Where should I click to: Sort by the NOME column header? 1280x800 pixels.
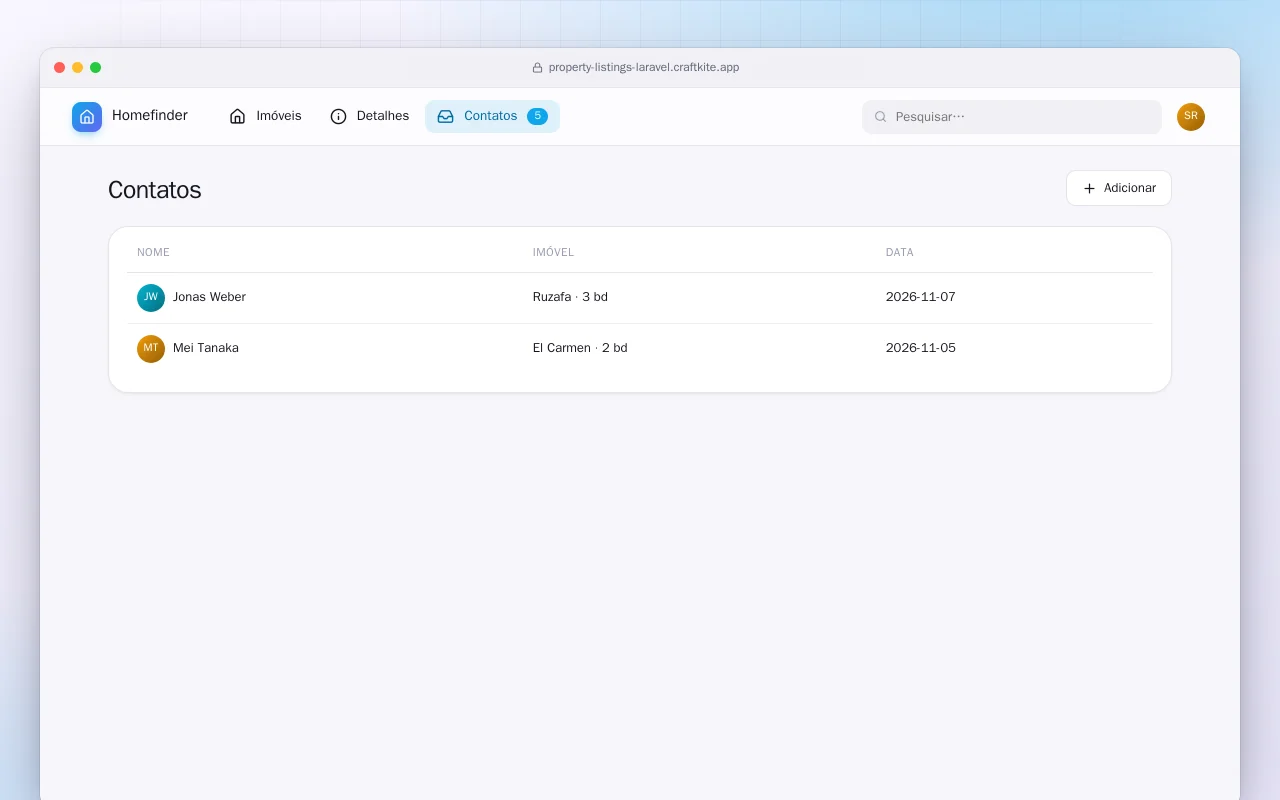[153, 253]
